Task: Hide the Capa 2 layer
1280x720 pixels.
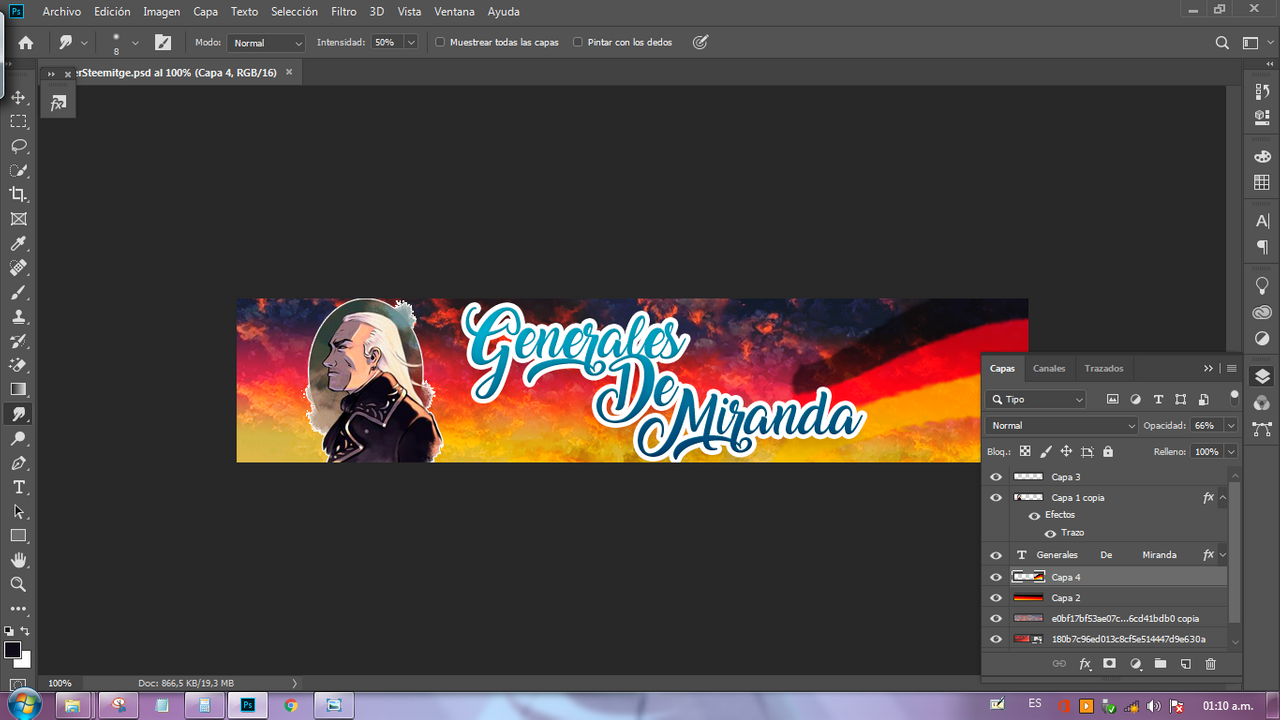Action: point(996,598)
